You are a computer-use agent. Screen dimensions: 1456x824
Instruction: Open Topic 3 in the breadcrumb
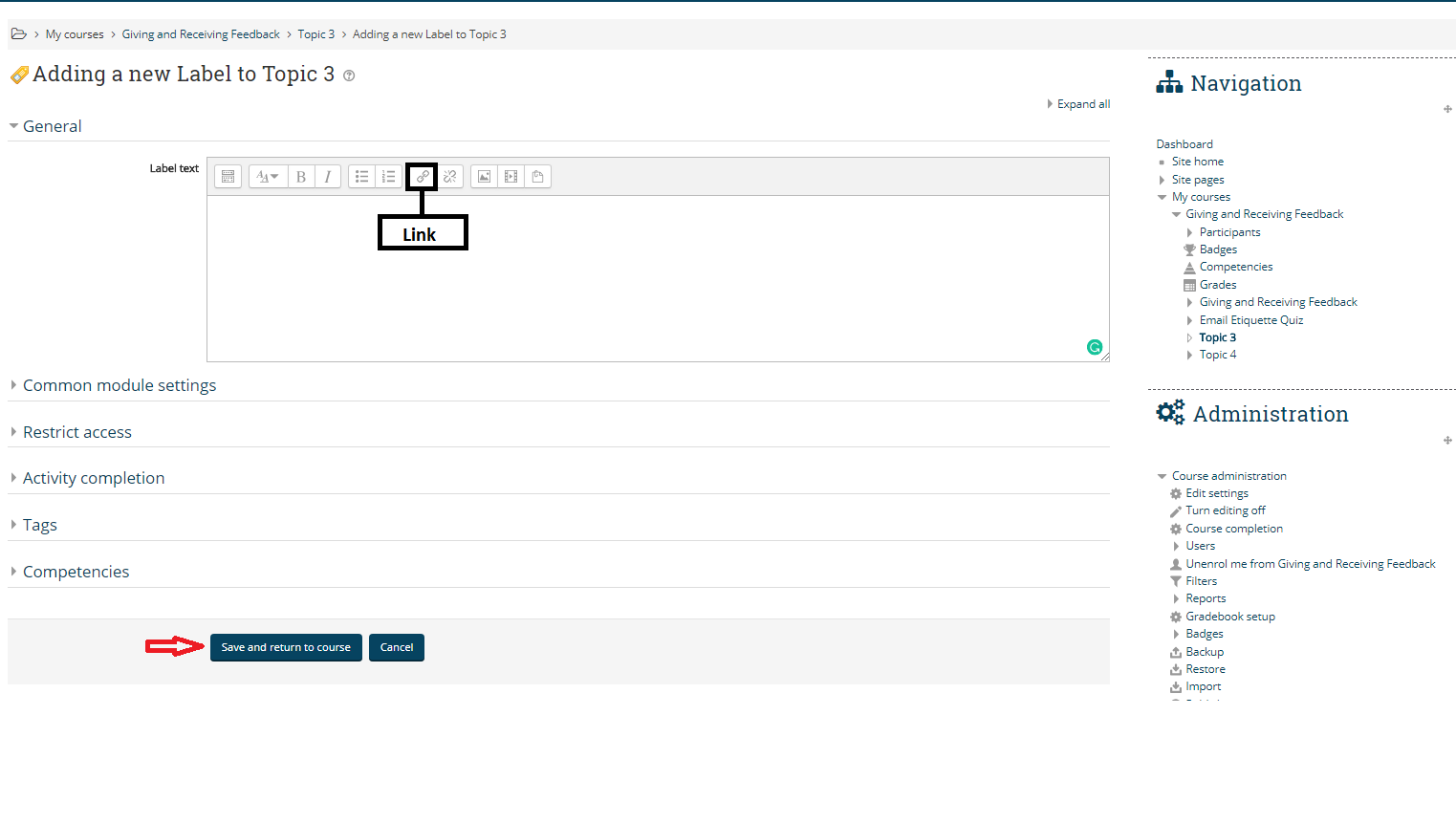coord(315,34)
